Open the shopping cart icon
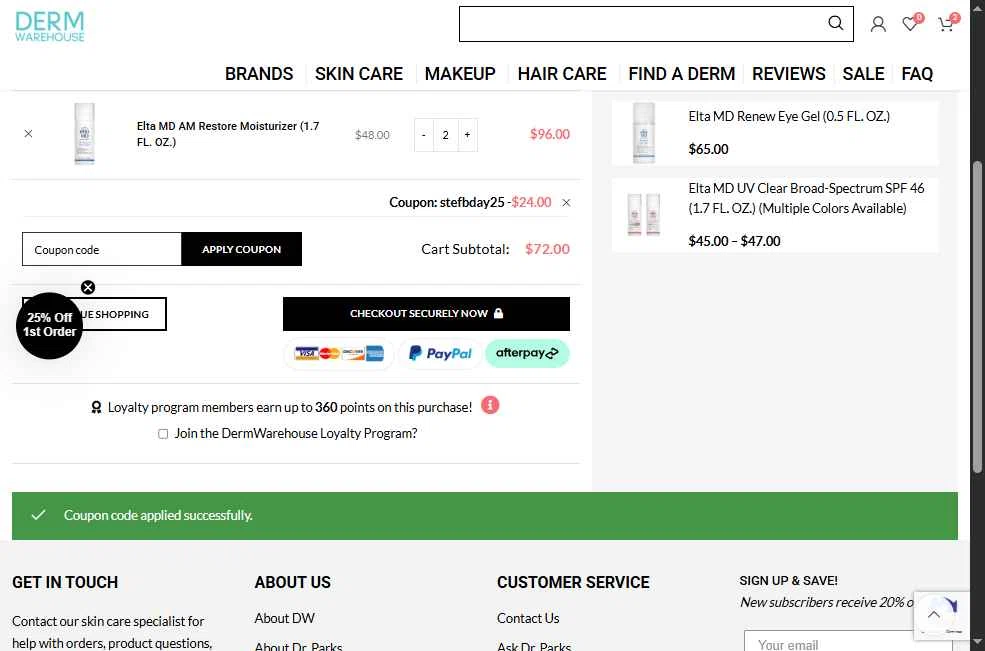The image size is (985, 651). (x=945, y=24)
